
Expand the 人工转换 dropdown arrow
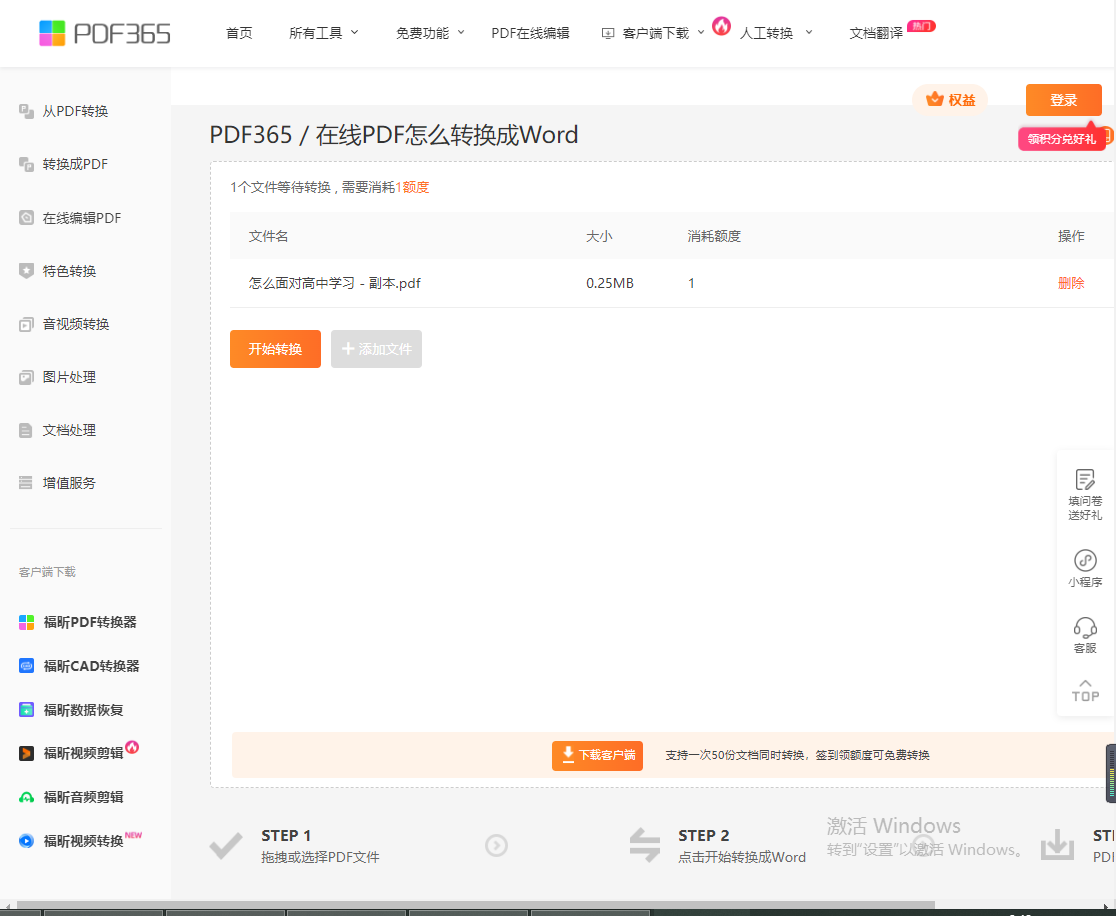coord(809,32)
